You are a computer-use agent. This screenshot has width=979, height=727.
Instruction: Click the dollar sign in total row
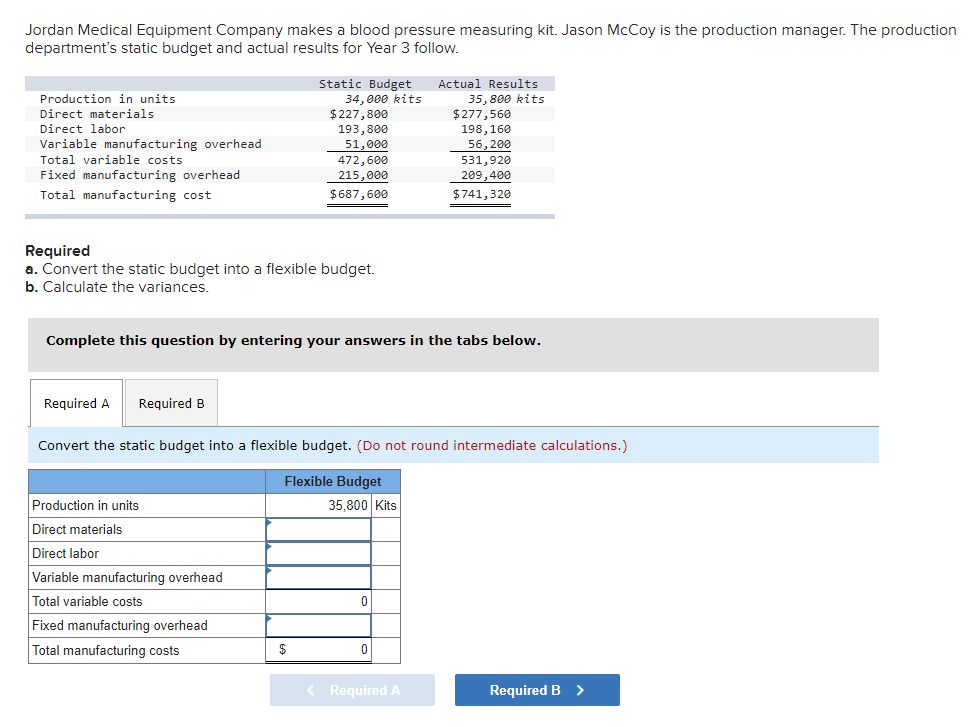pyautogui.click(x=282, y=650)
